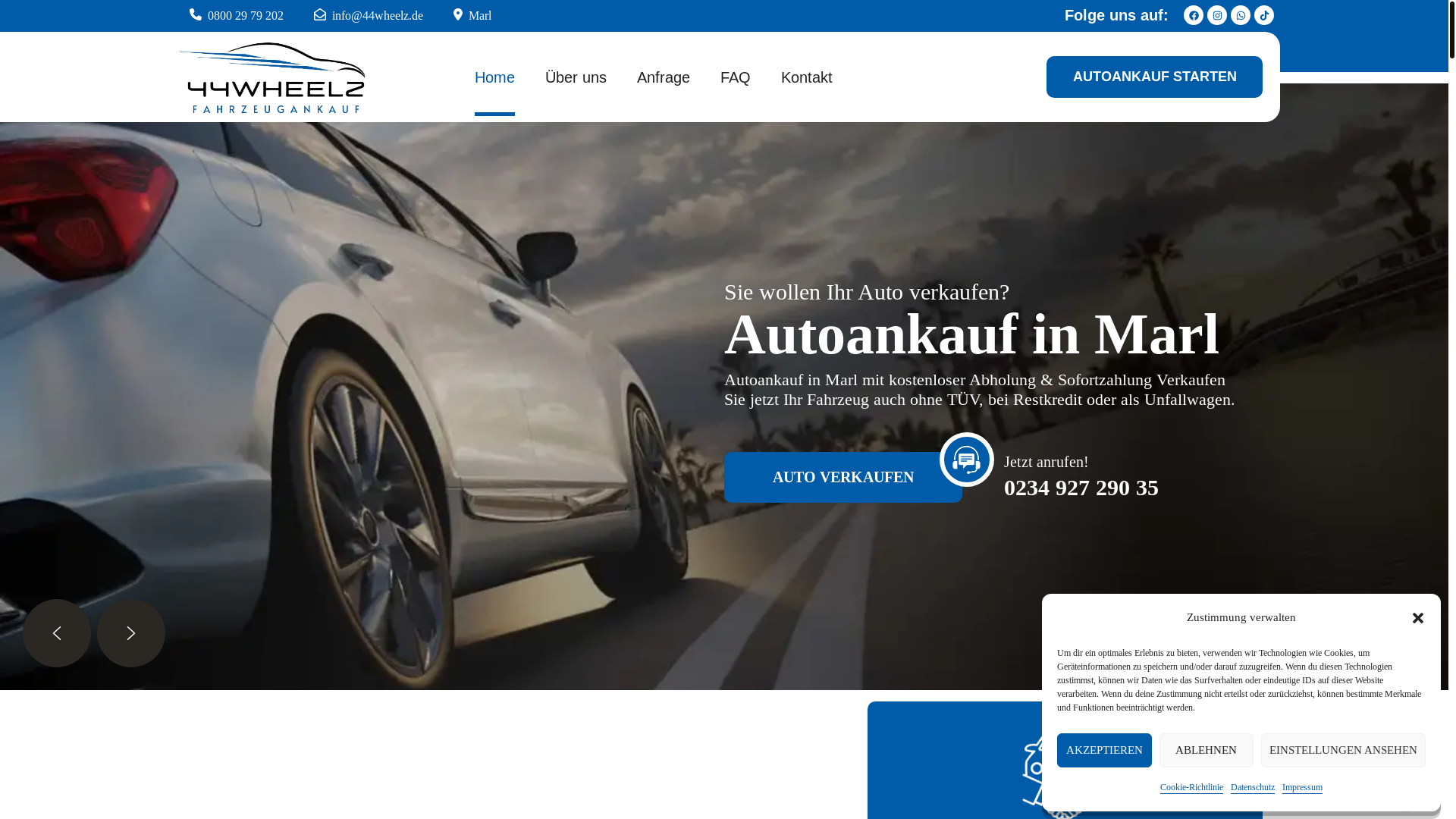This screenshot has height=819, width=1456.
Task: Close the Zustimmung verwalten cookie dialog
Action: pos(1418,618)
